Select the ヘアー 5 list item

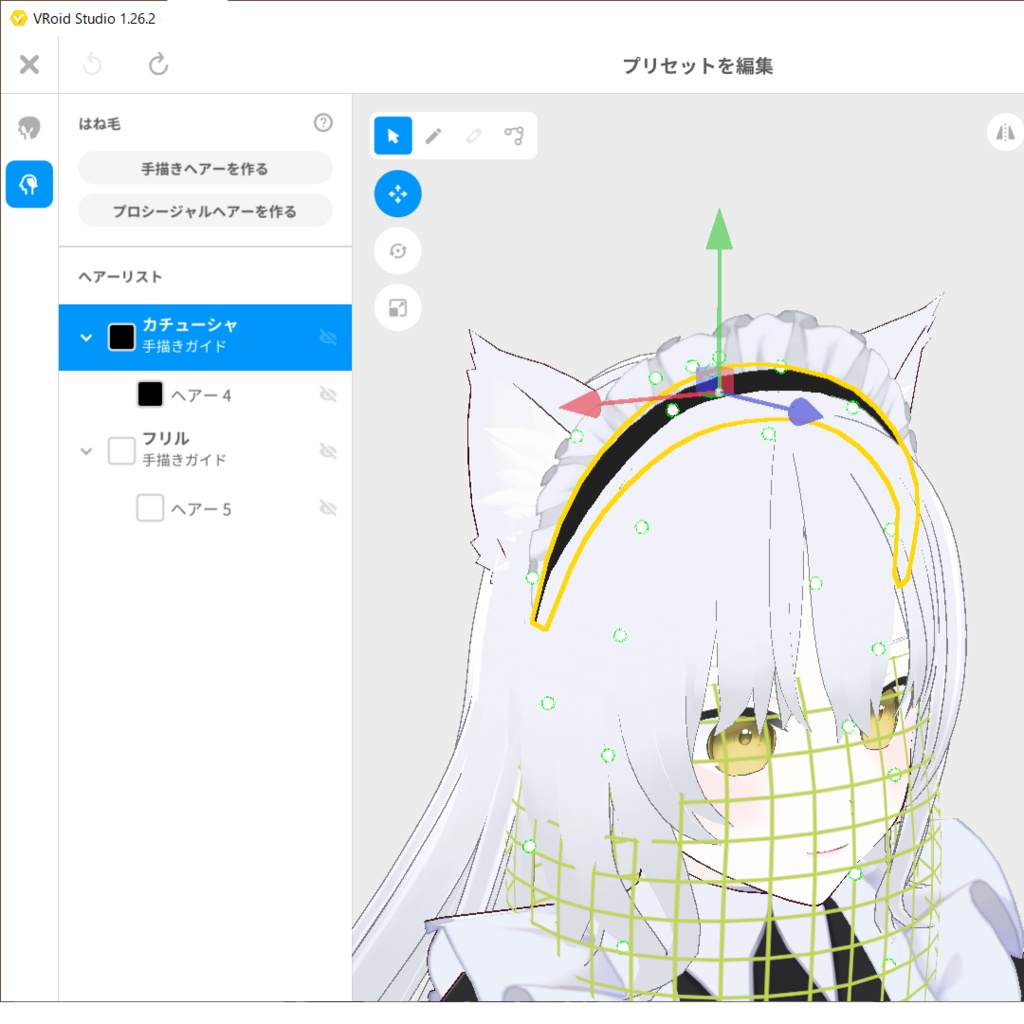point(200,507)
